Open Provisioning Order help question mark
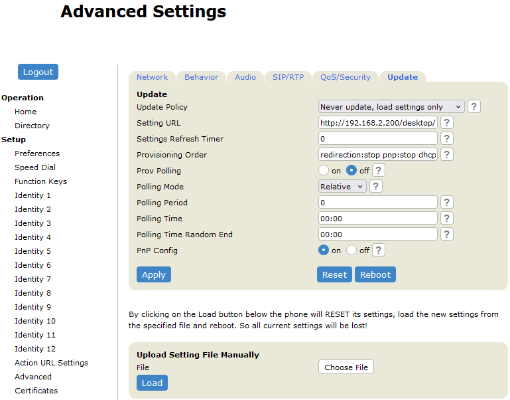Image resolution: width=510 pixels, height=400 pixels. pyautogui.click(x=447, y=154)
